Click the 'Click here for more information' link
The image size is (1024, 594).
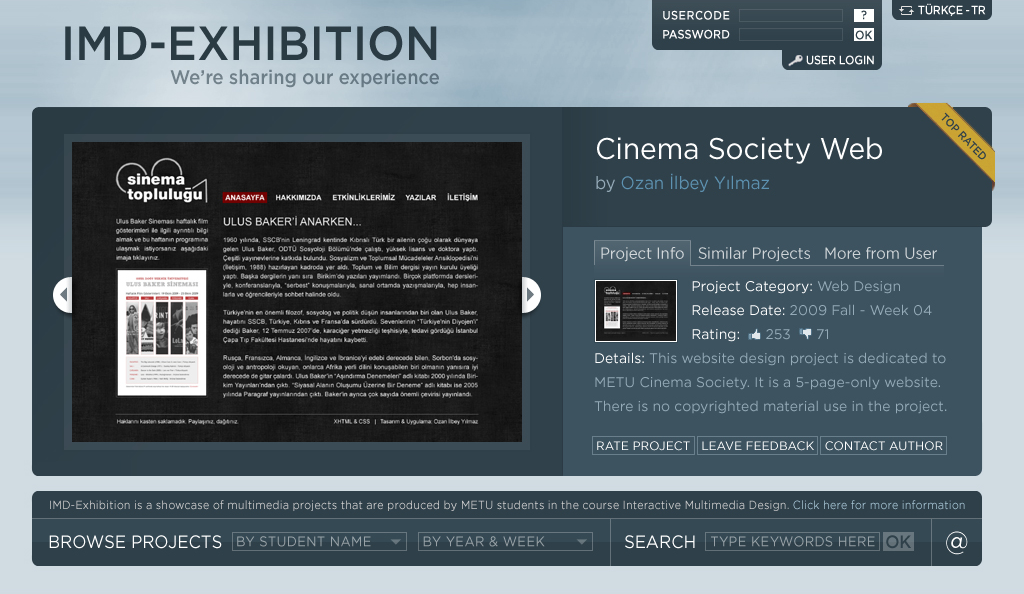(x=878, y=505)
